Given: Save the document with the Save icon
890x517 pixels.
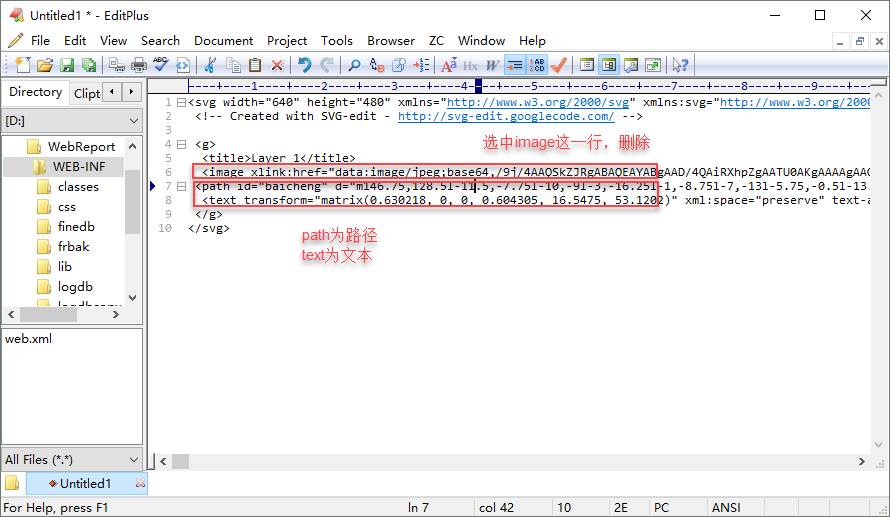Looking at the screenshot, I should (67, 65).
